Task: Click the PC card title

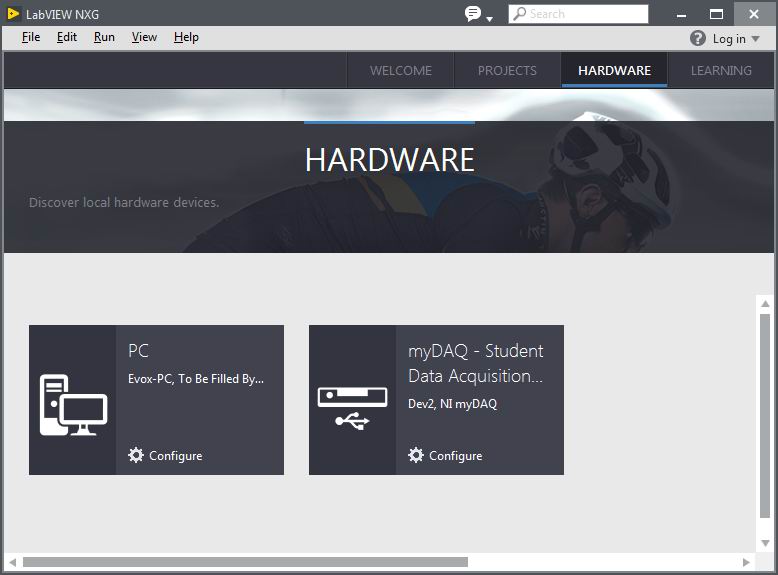Action: [x=138, y=351]
